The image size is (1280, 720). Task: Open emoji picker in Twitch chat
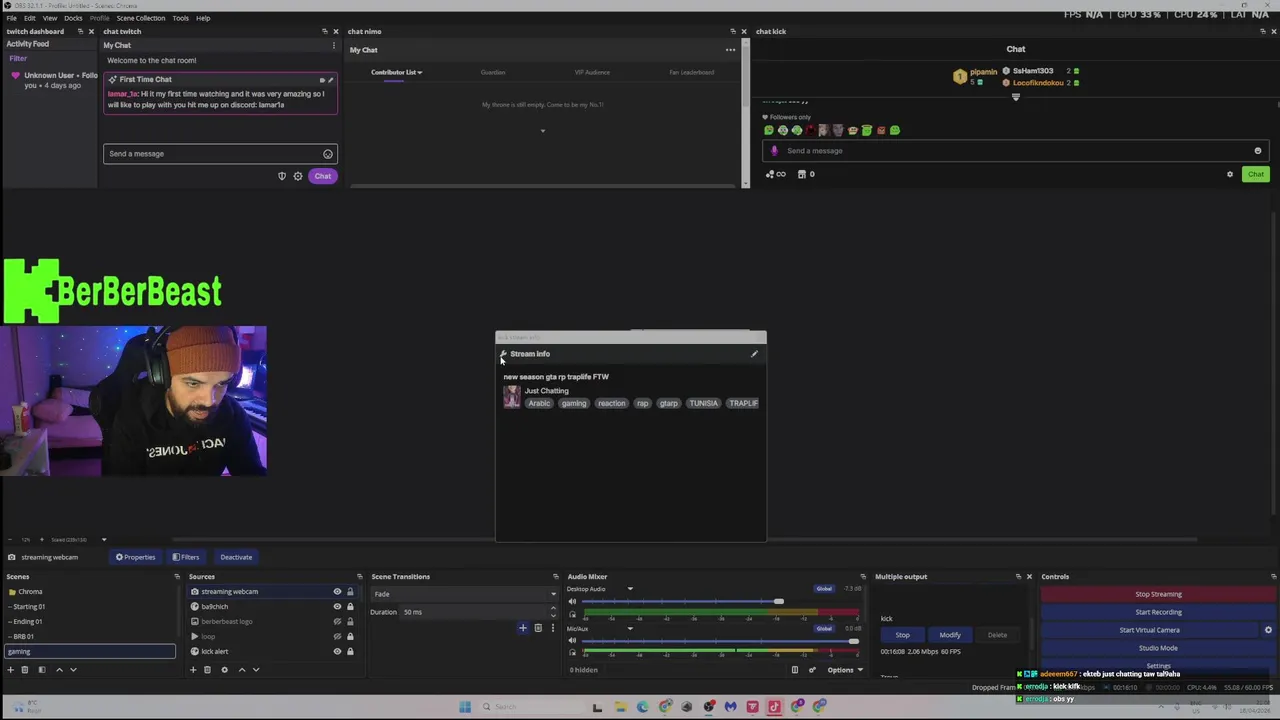pyautogui.click(x=327, y=154)
